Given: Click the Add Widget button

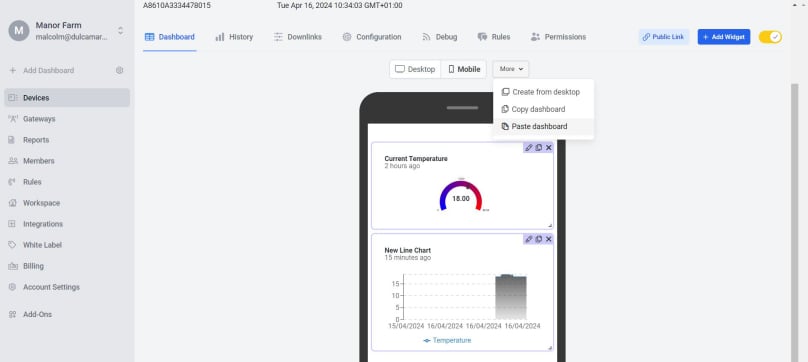Looking at the screenshot, I should coord(723,37).
